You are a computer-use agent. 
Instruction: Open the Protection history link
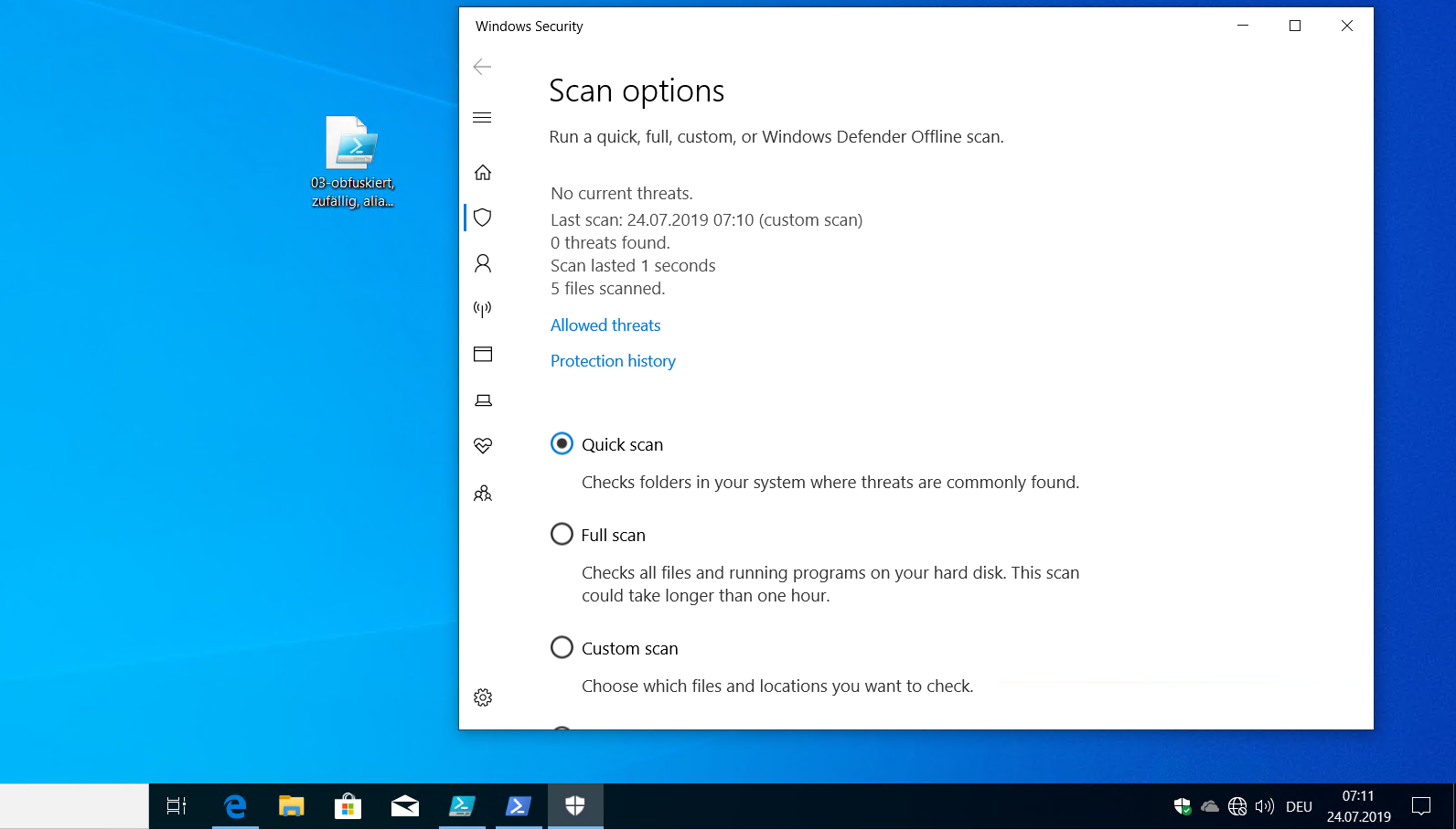coord(613,361)
